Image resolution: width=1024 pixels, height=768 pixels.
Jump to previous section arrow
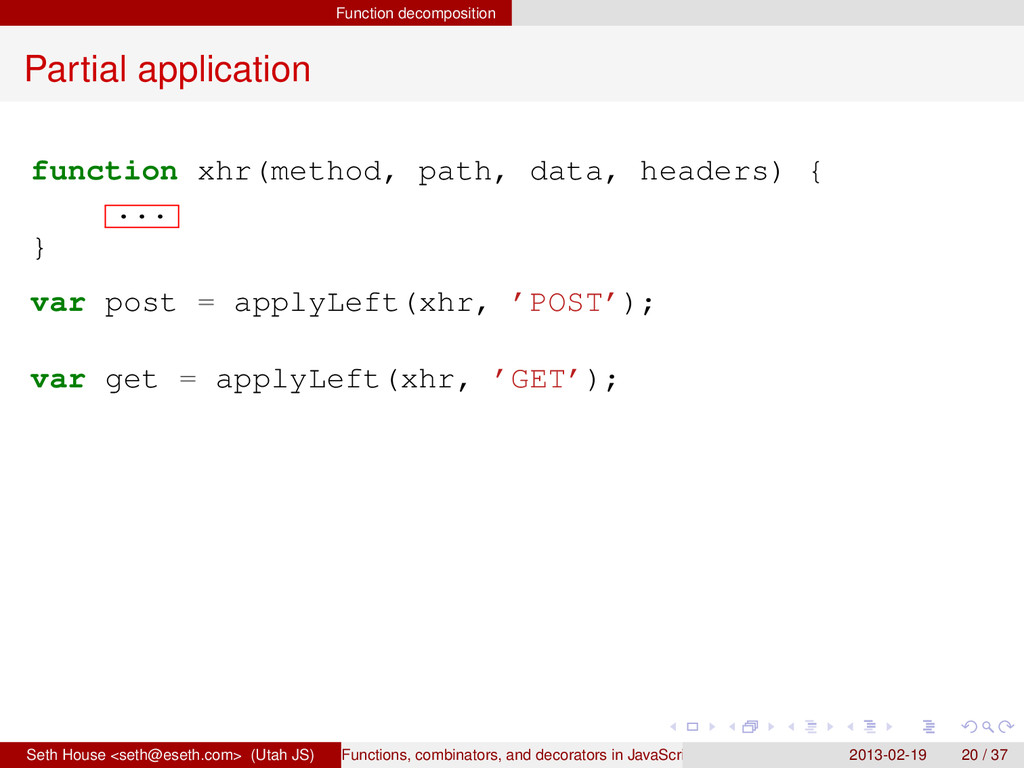click(850, 727)
